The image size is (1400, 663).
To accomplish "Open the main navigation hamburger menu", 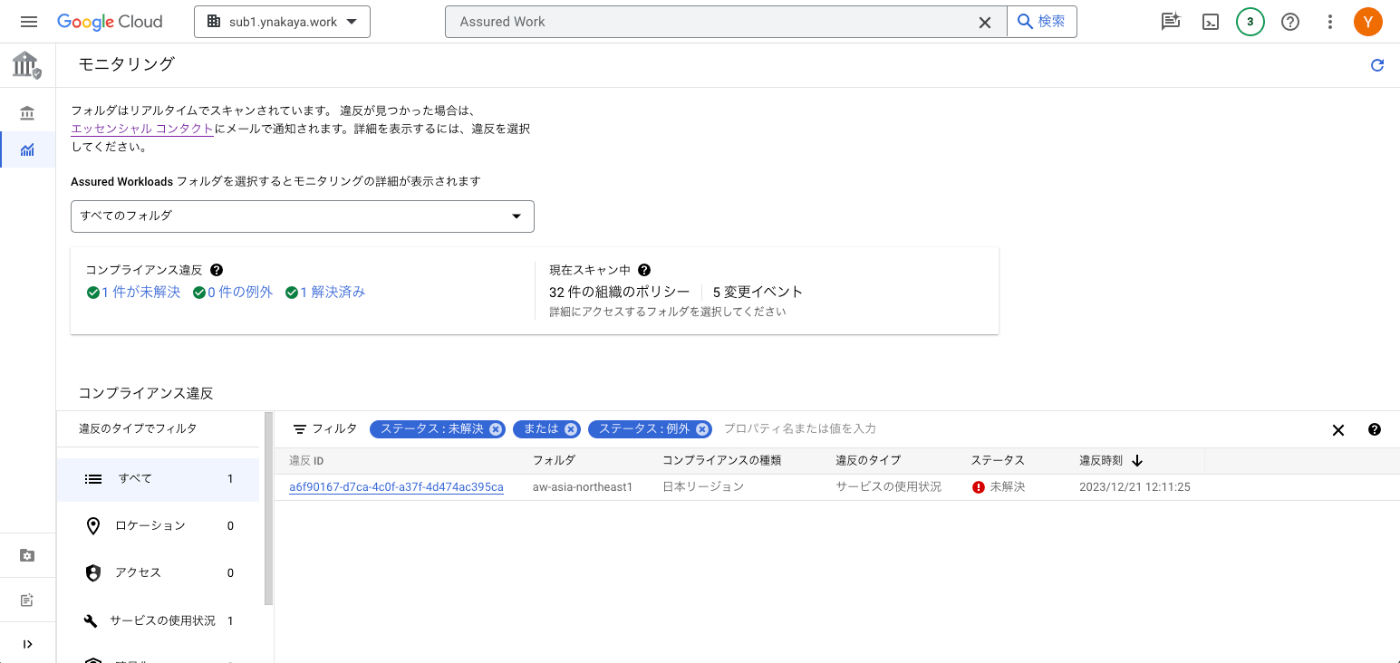I will point(28,22).
